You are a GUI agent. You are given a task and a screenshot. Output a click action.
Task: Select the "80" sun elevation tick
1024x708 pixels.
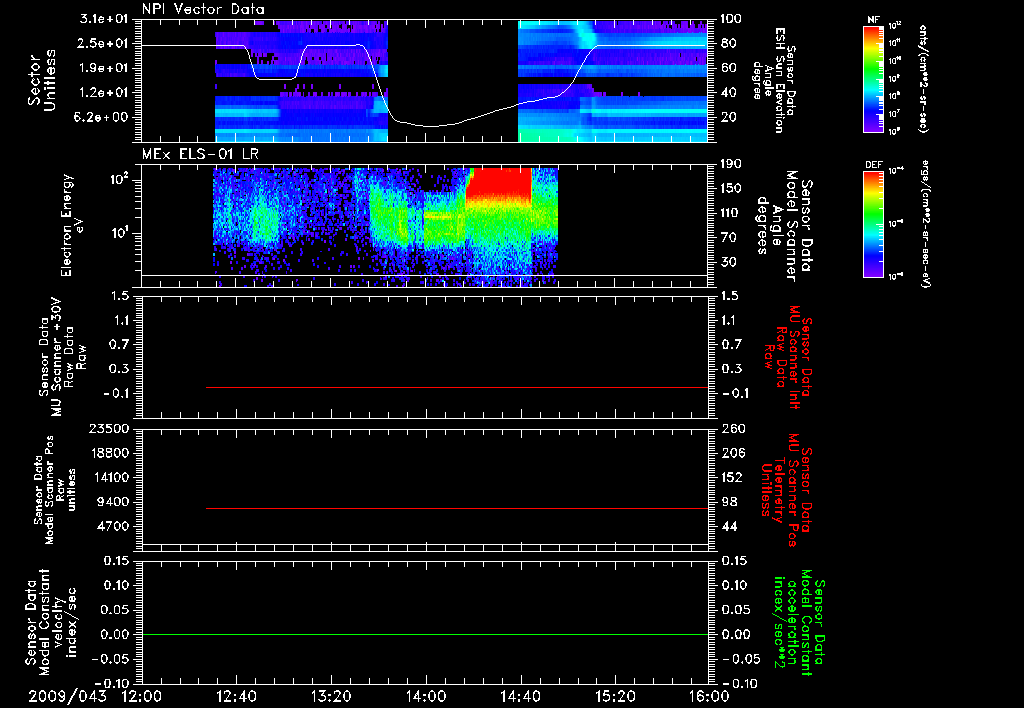tap(729, 43)
